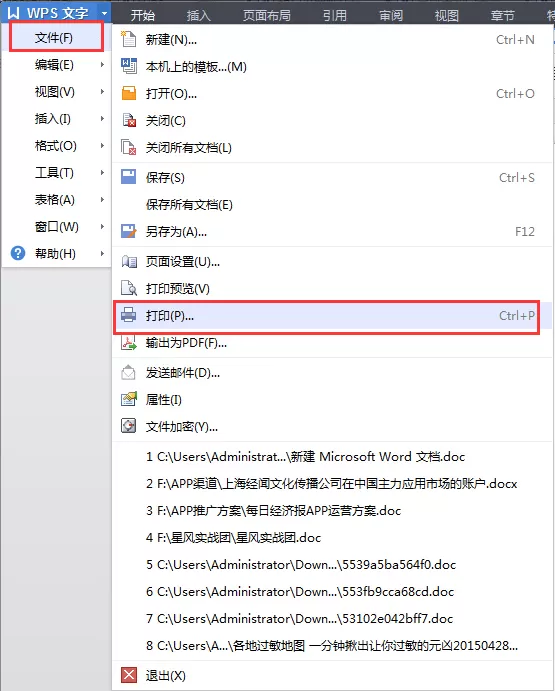This screenshot has width=555, height=691.
Task: Switch to the 审阅 ribbon tab
Action: point(391,15)
